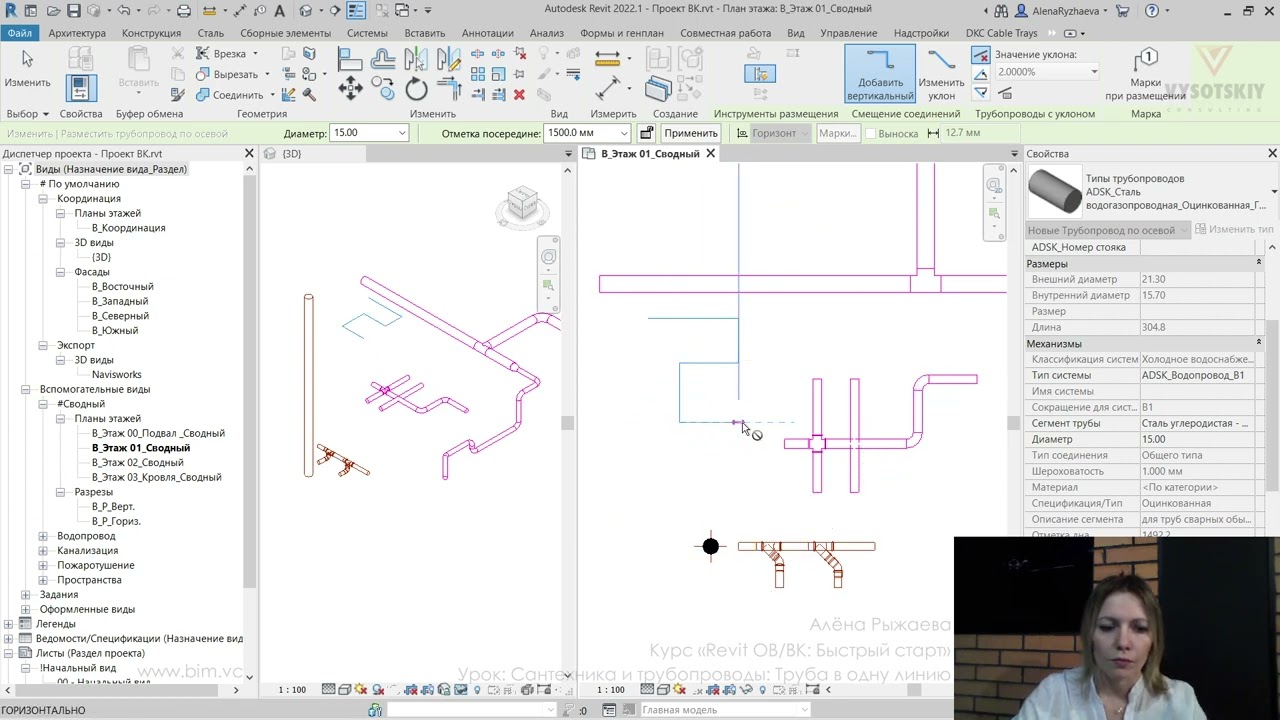Click the shopping cart icon in title bar
The height and width of the screenshot is (720, 1280).
click(1122, 11)
